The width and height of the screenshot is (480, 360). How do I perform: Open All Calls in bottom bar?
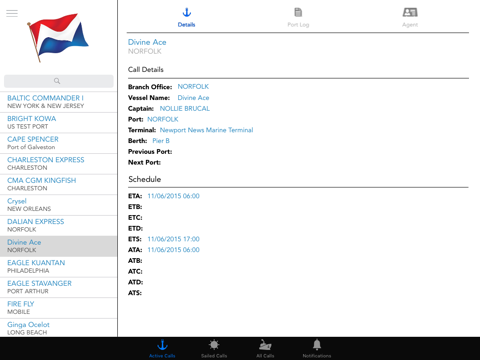point(265,349)
